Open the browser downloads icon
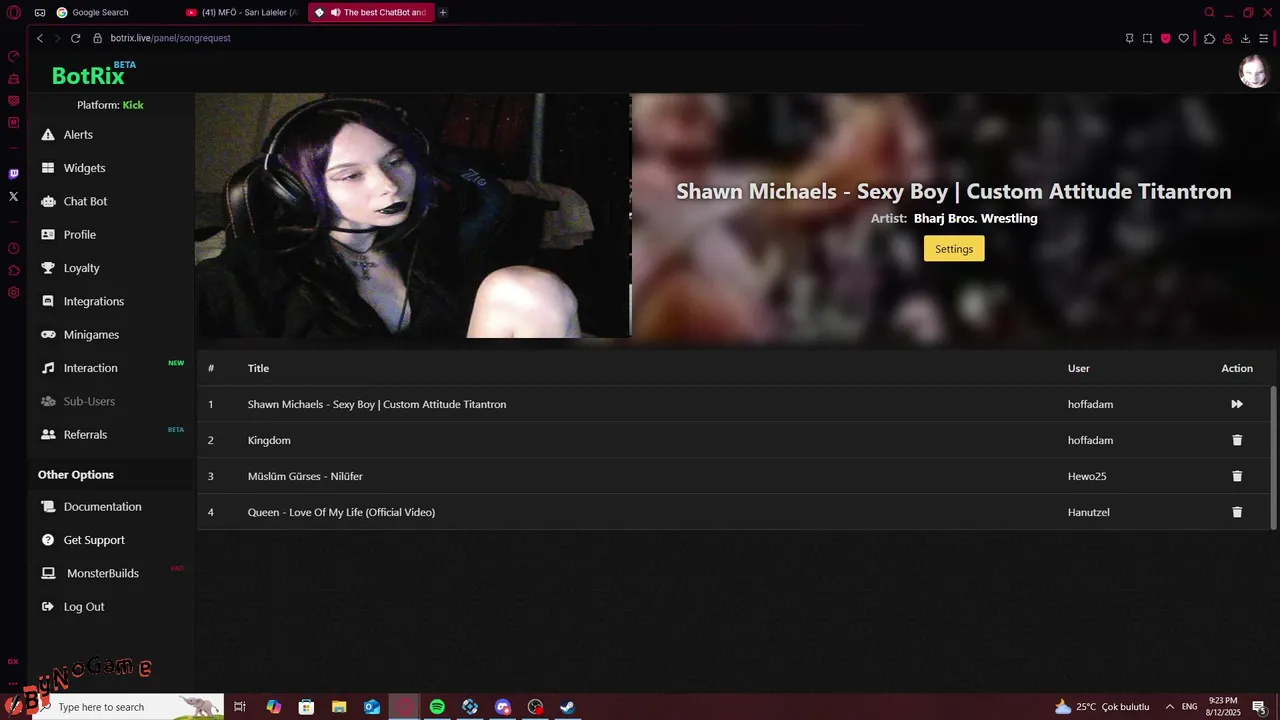The width and height of the screenshot is (1280, 720). [x=1245, y=38]
